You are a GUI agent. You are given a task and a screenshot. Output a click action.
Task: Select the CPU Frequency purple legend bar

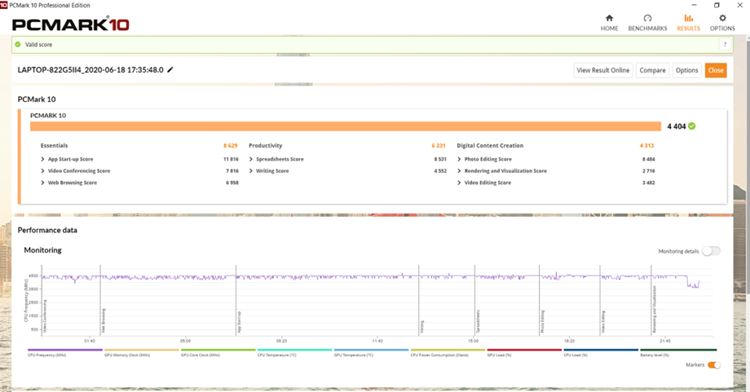65,350
